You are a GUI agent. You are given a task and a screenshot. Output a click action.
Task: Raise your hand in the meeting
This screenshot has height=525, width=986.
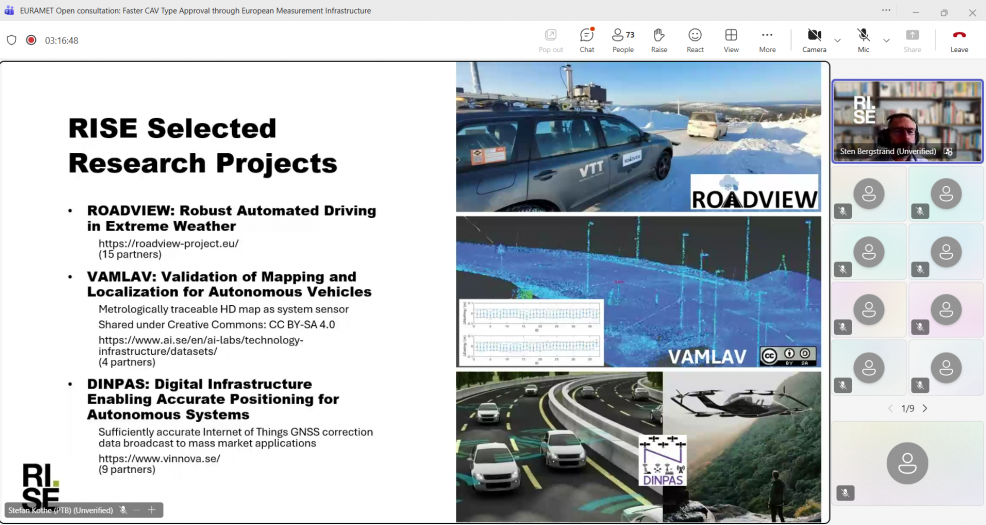coord(659,40)
